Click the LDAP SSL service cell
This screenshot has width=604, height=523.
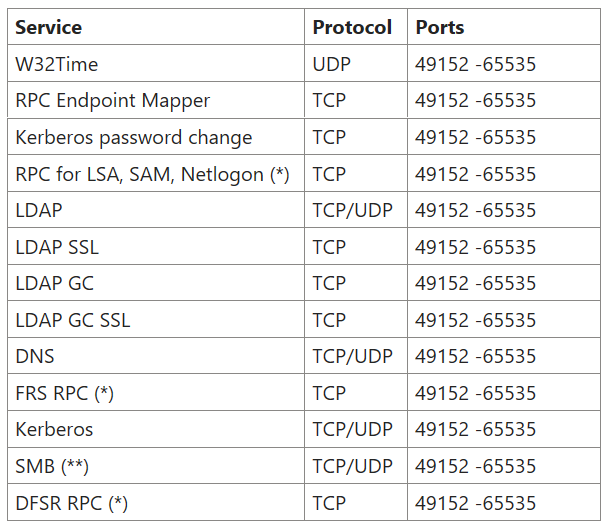pyautogui.click(x=156, y=246)
